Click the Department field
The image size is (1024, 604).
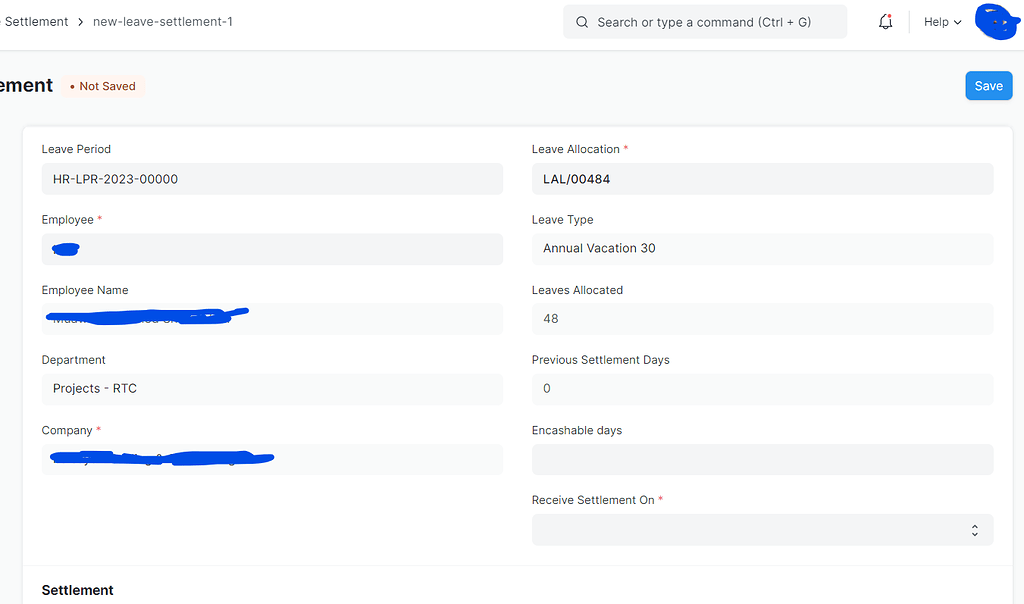272,389
